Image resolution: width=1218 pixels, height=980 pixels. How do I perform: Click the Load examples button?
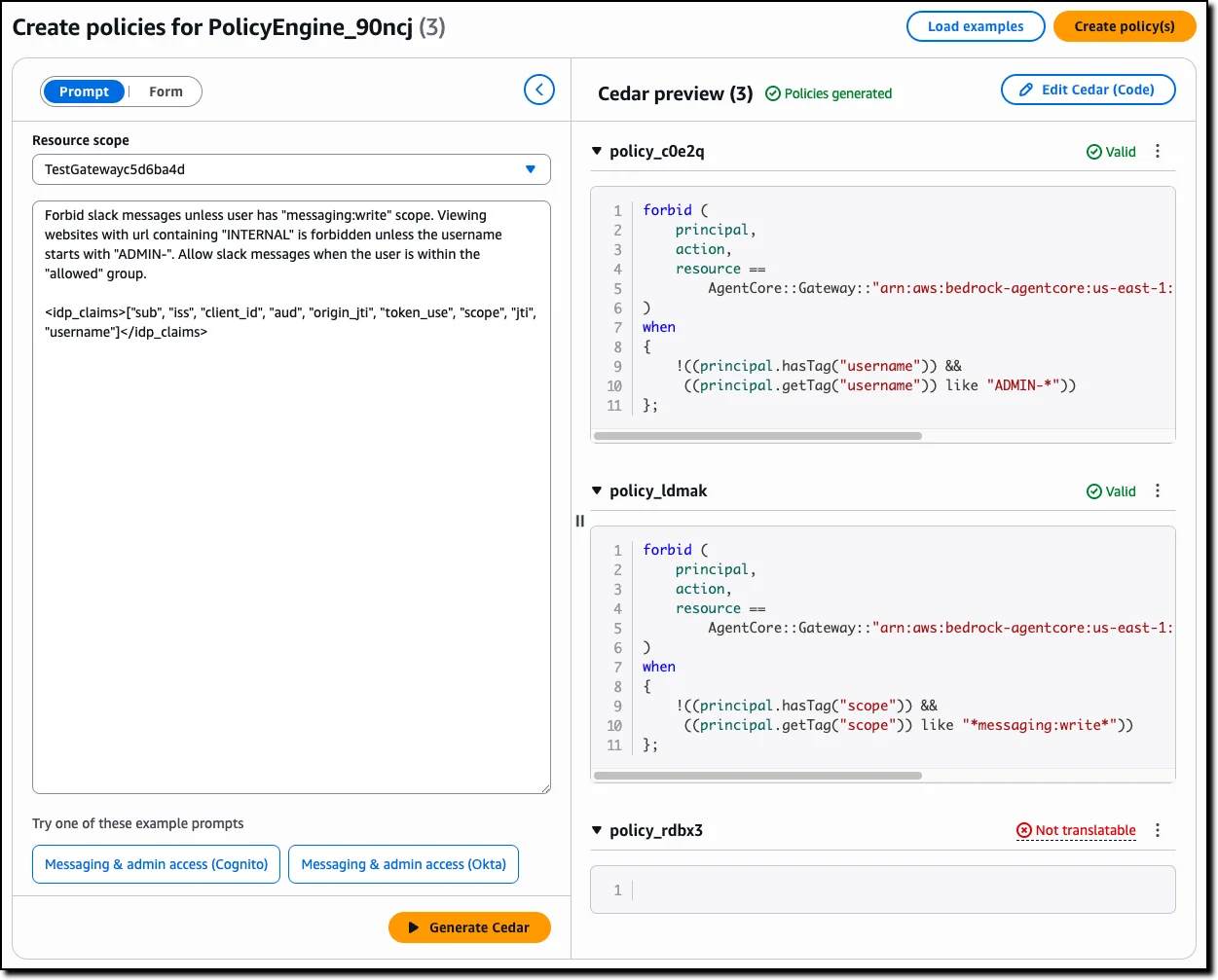click(975, 26)
